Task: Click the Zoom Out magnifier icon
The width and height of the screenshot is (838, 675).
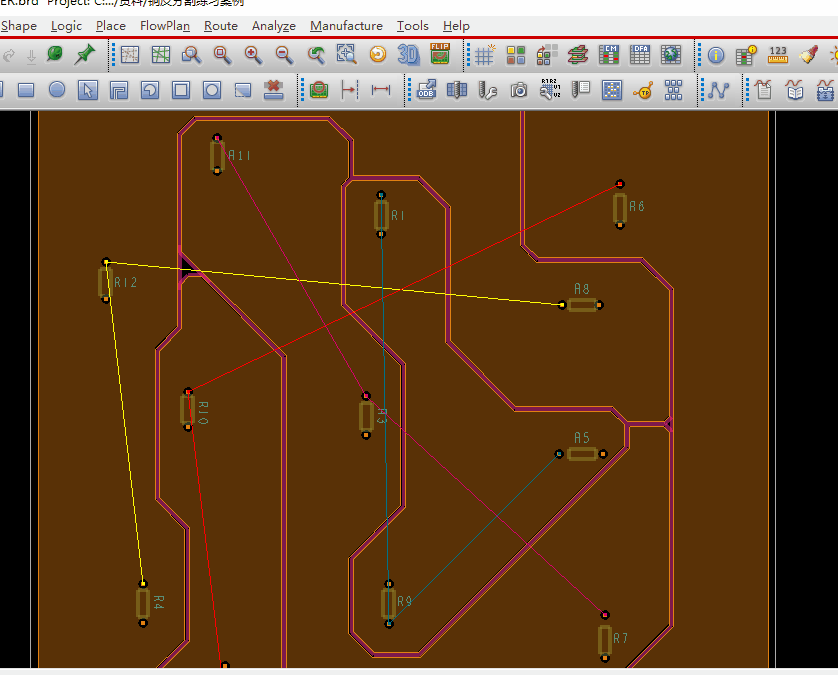Action: [284, 55]
